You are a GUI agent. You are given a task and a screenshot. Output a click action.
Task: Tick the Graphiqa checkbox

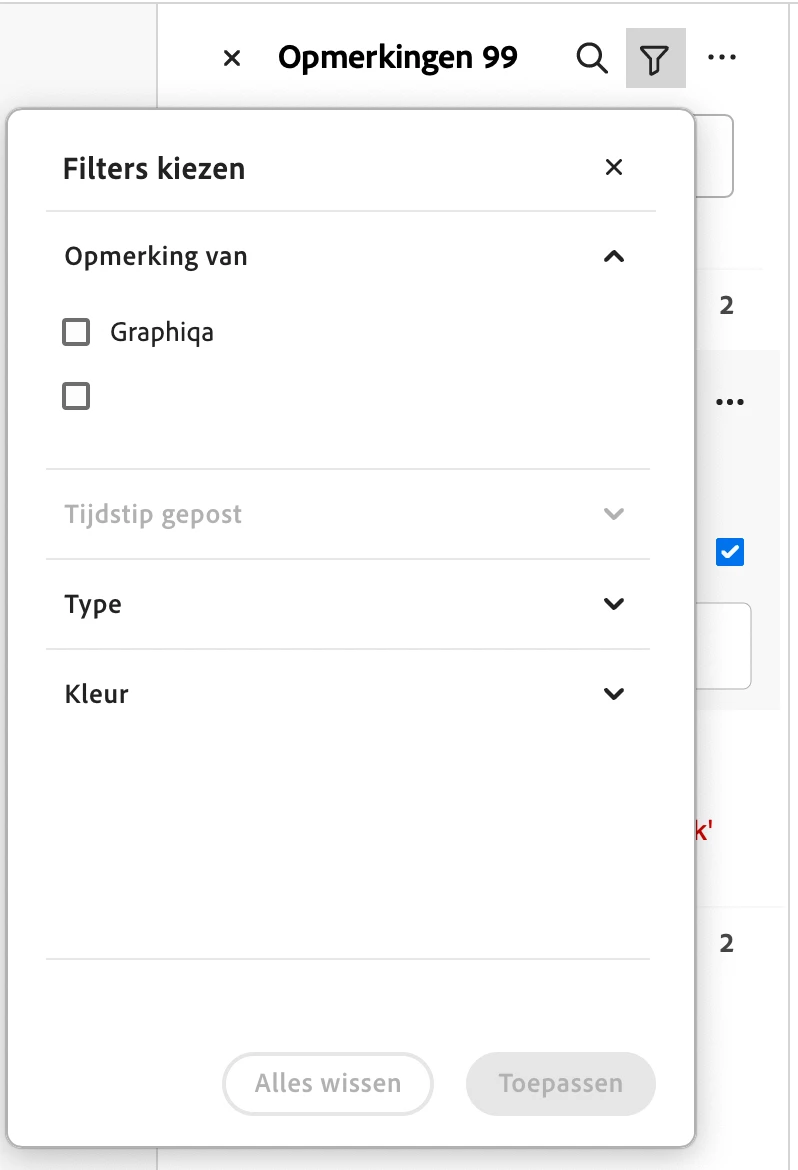[76, 332]
